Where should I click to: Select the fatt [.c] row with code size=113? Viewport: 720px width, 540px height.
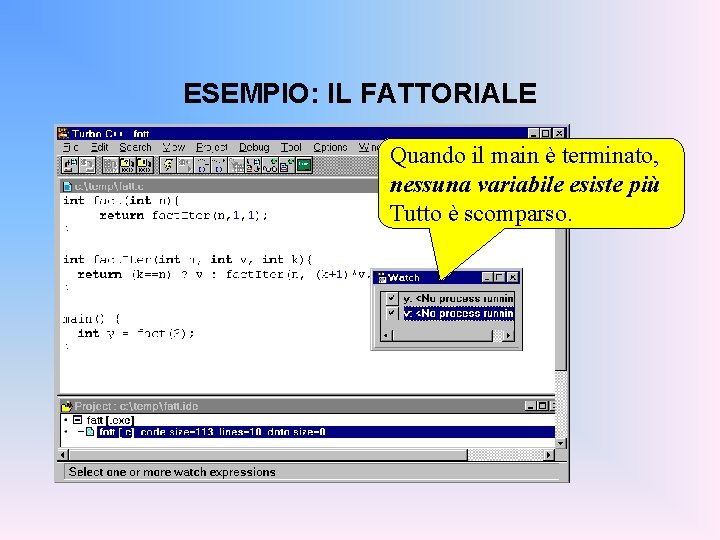pos(325,432)
